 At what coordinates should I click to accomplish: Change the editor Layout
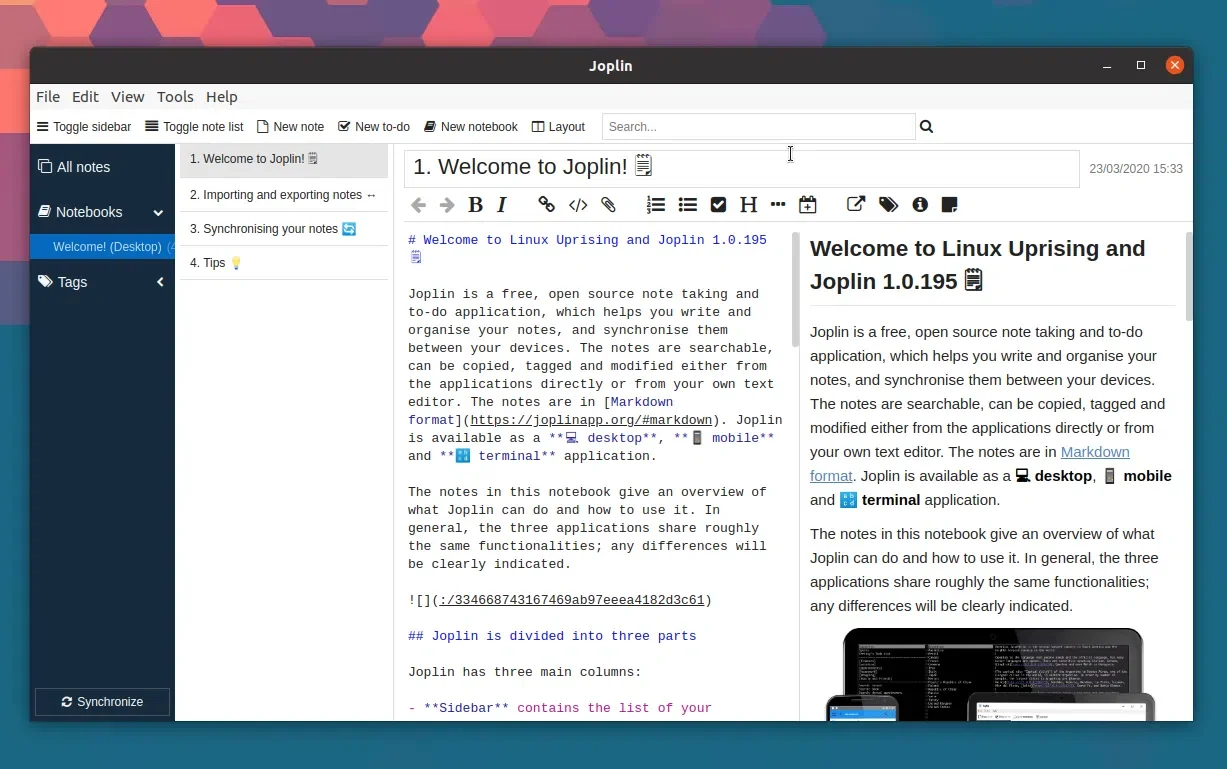558,127
